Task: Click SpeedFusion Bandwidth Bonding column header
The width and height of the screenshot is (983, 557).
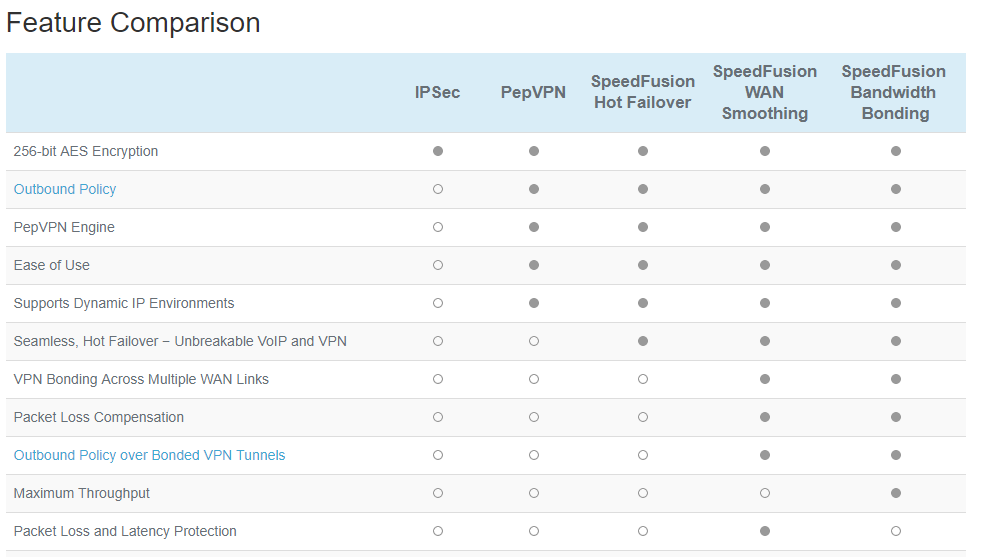Action: tap(895, 92)
